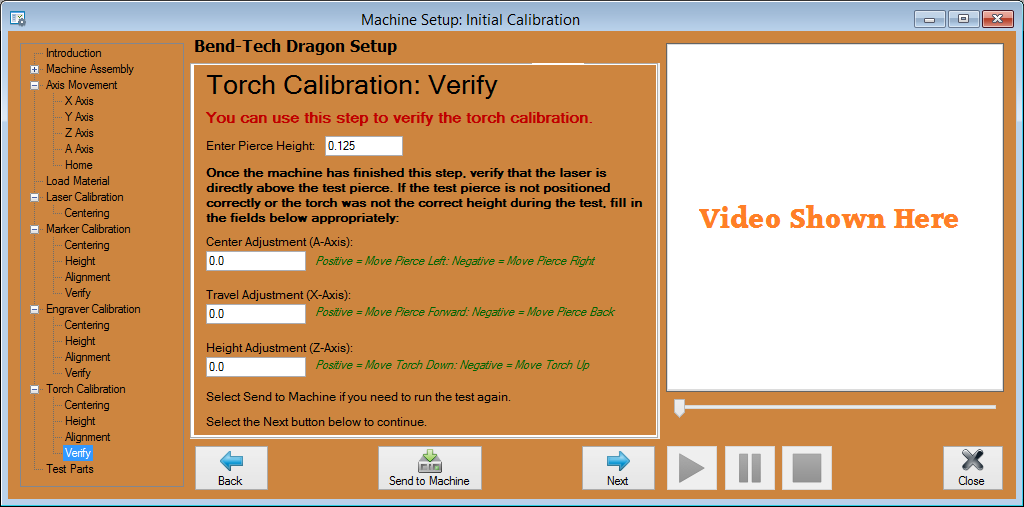Viewport: 1024px width, 507px height.
Task: Collapse the Axis Movement tree node
Action: (x=34, y=86)
